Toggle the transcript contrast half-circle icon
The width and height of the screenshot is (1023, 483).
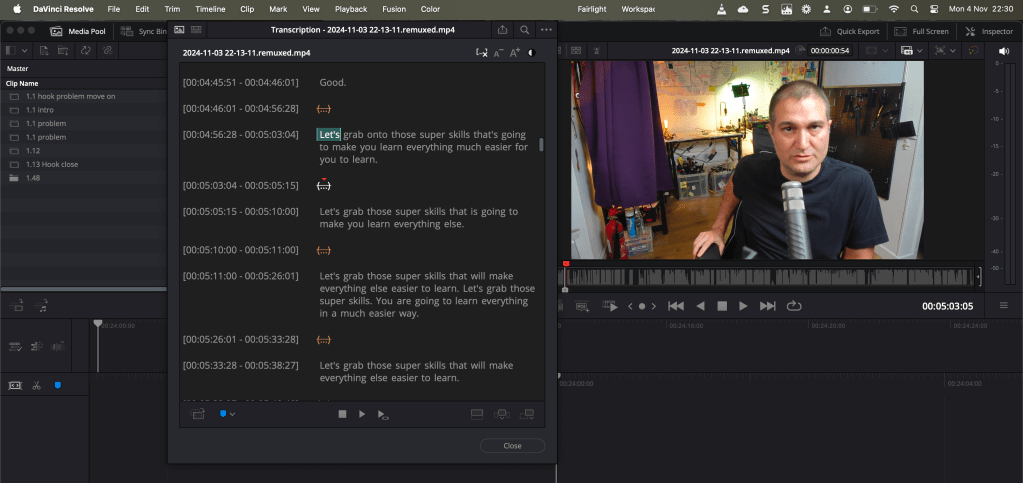531,53
